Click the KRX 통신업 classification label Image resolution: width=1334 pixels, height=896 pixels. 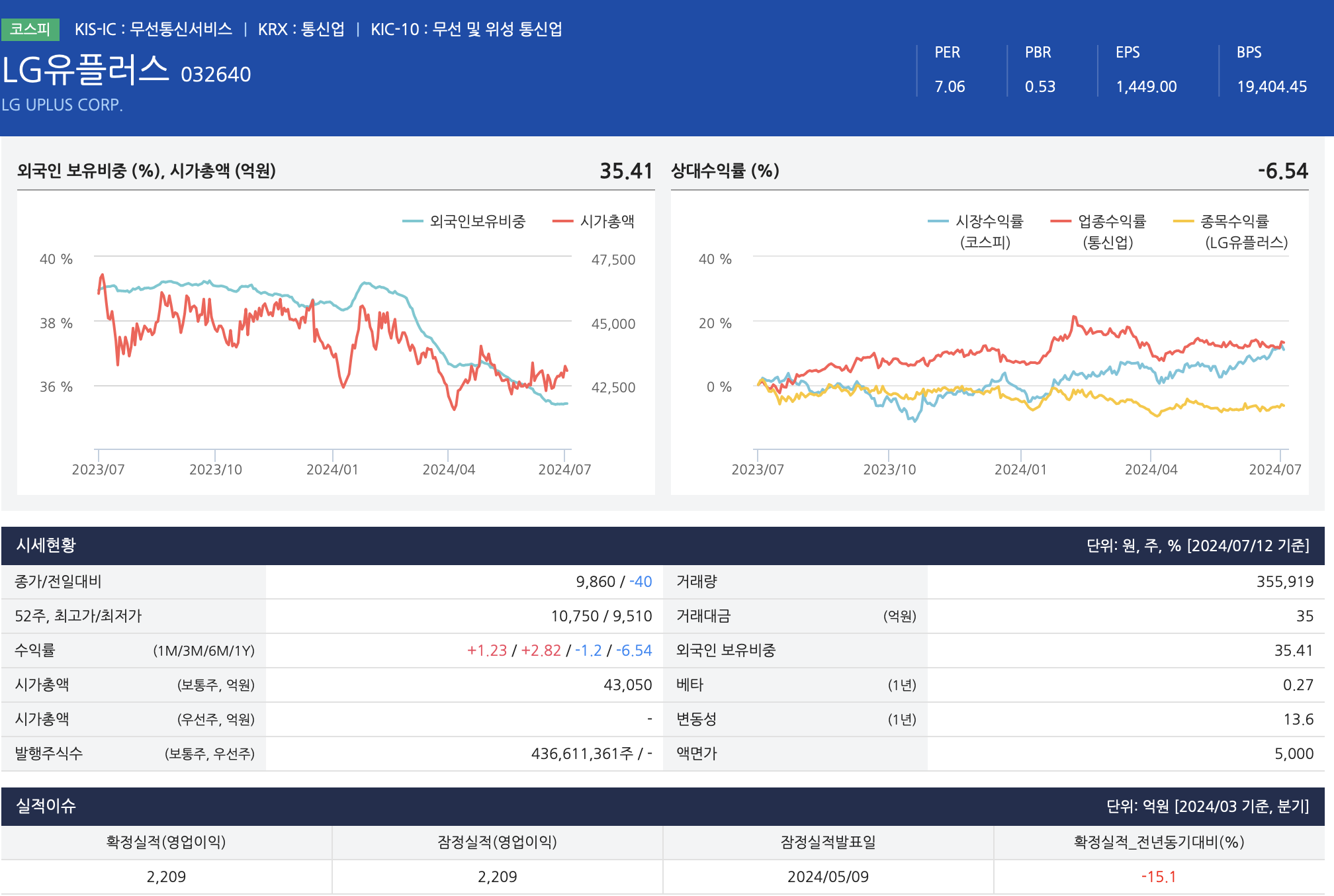coord(301,29)
